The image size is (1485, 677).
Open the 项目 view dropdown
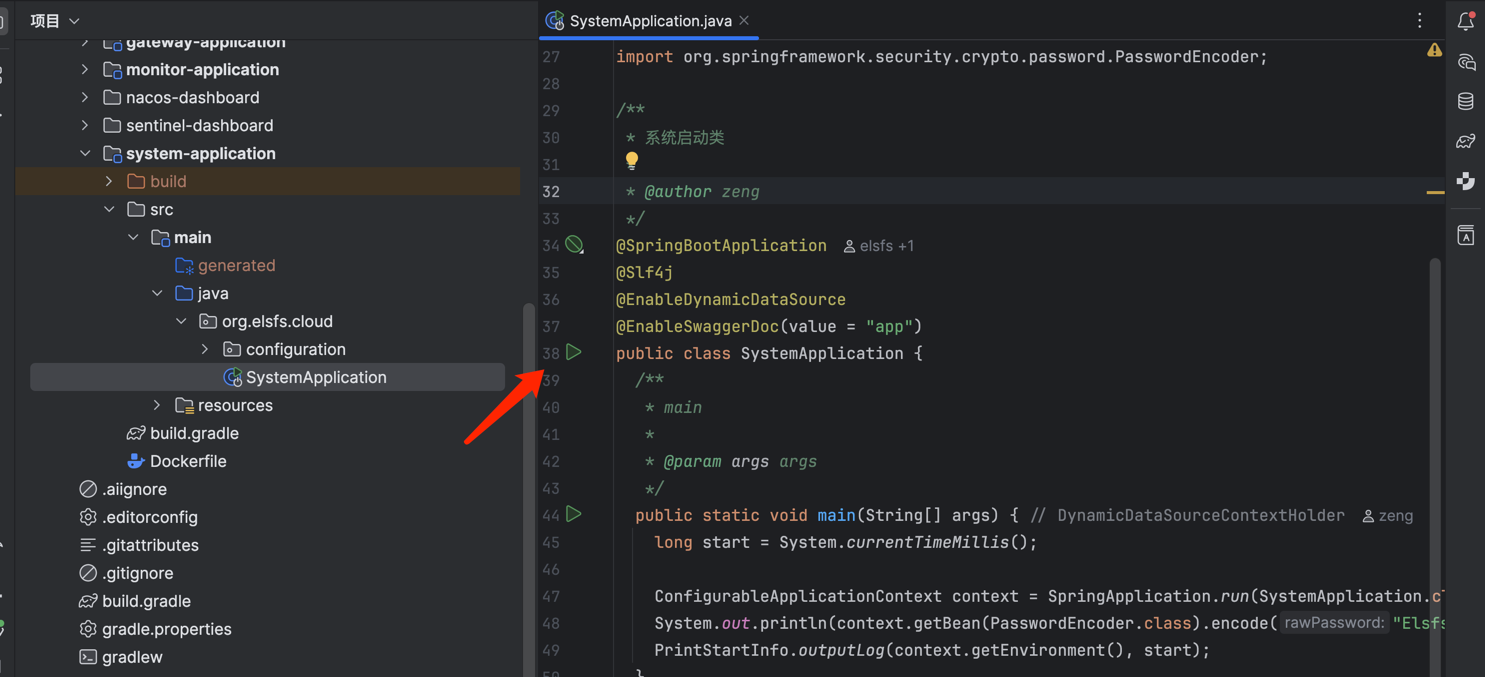tap(54, 20)
